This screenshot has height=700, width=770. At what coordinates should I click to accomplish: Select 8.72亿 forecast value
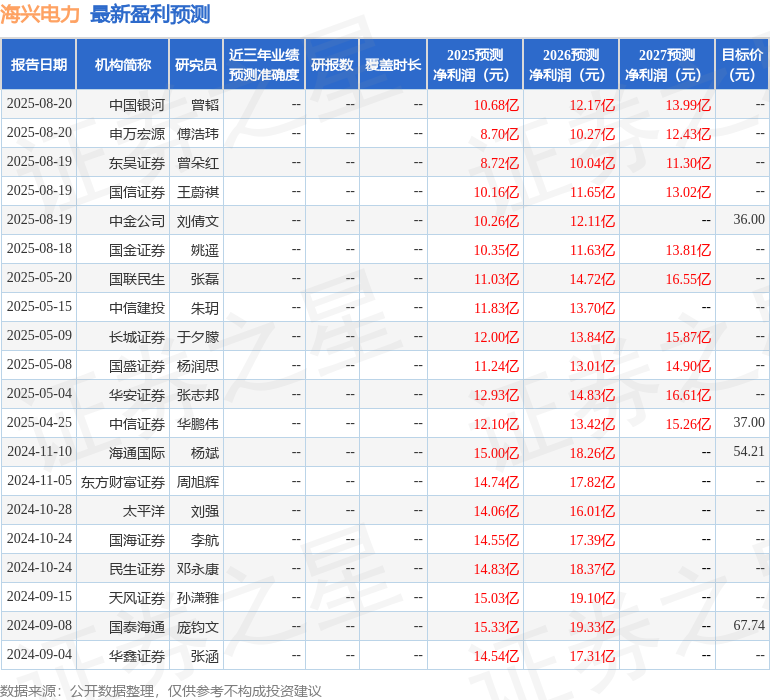click(x=499, y=163)
